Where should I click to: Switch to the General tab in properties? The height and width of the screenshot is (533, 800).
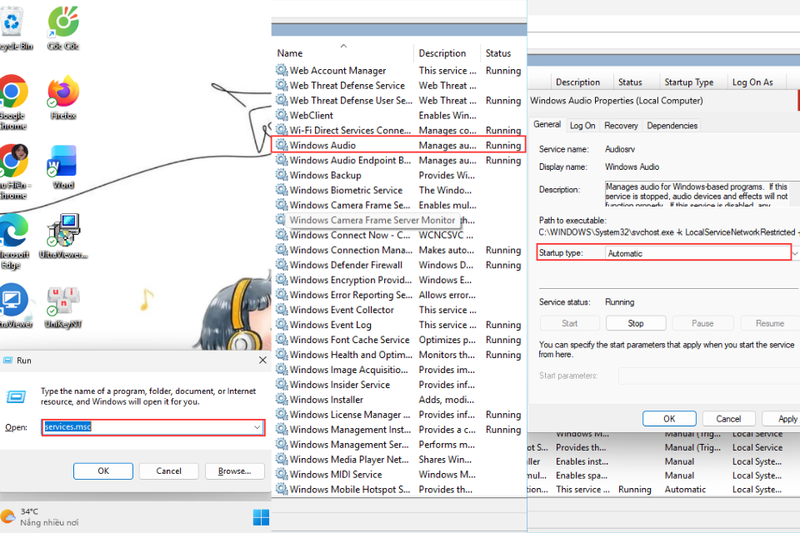547,124
